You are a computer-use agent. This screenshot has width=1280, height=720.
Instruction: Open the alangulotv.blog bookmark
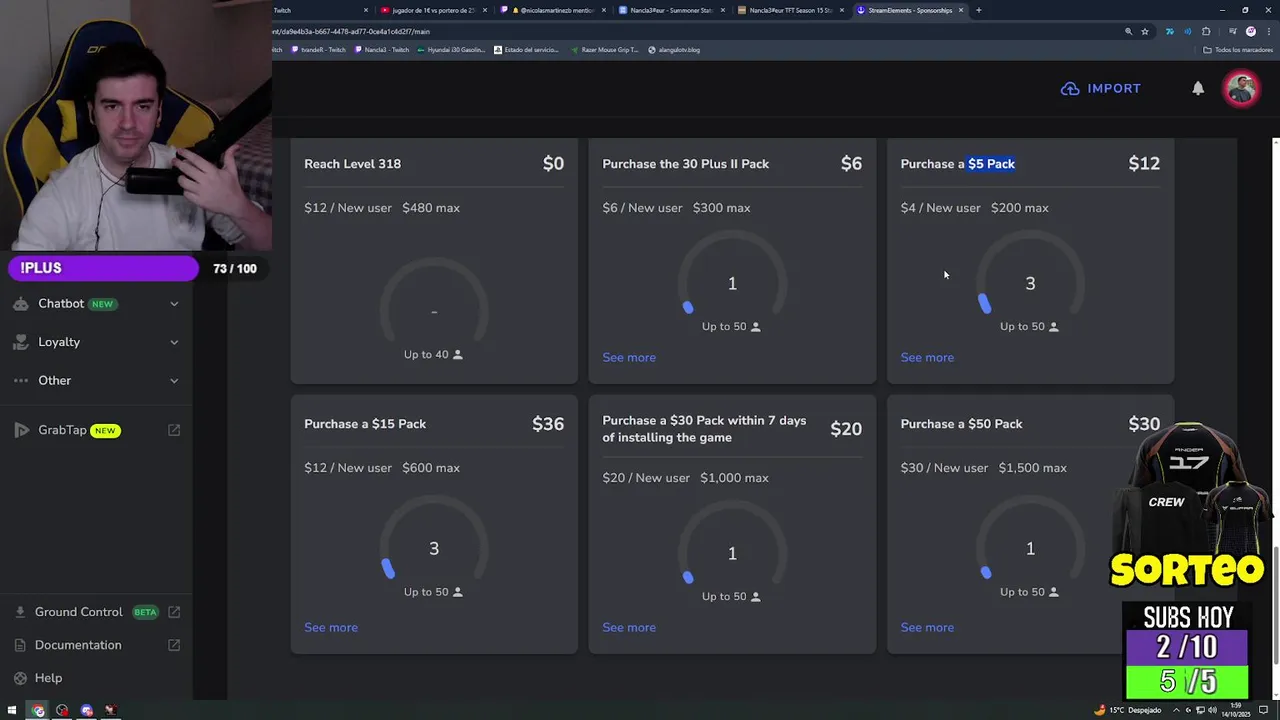674,50
